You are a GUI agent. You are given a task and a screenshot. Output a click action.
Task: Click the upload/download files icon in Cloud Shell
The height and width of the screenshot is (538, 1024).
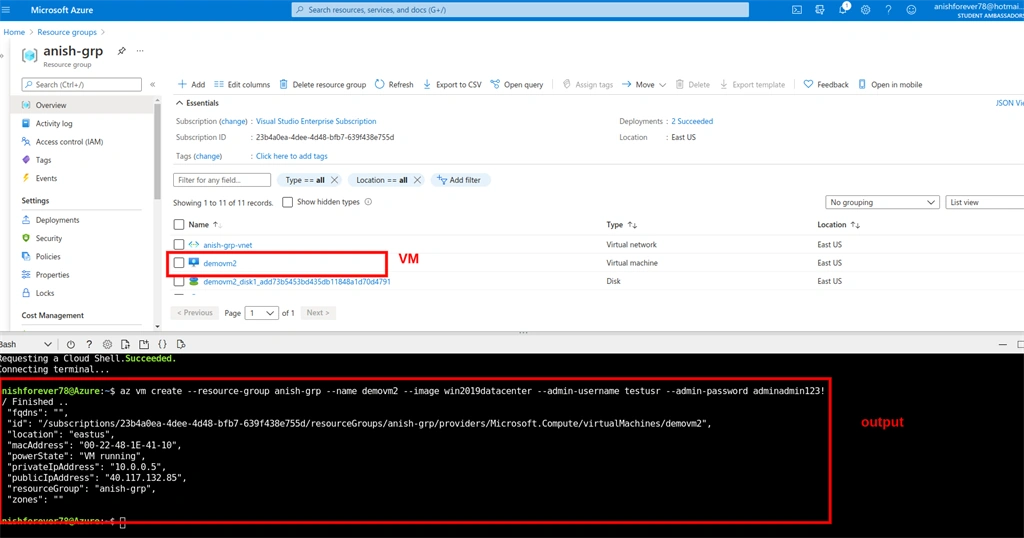[x=125, y=344]
